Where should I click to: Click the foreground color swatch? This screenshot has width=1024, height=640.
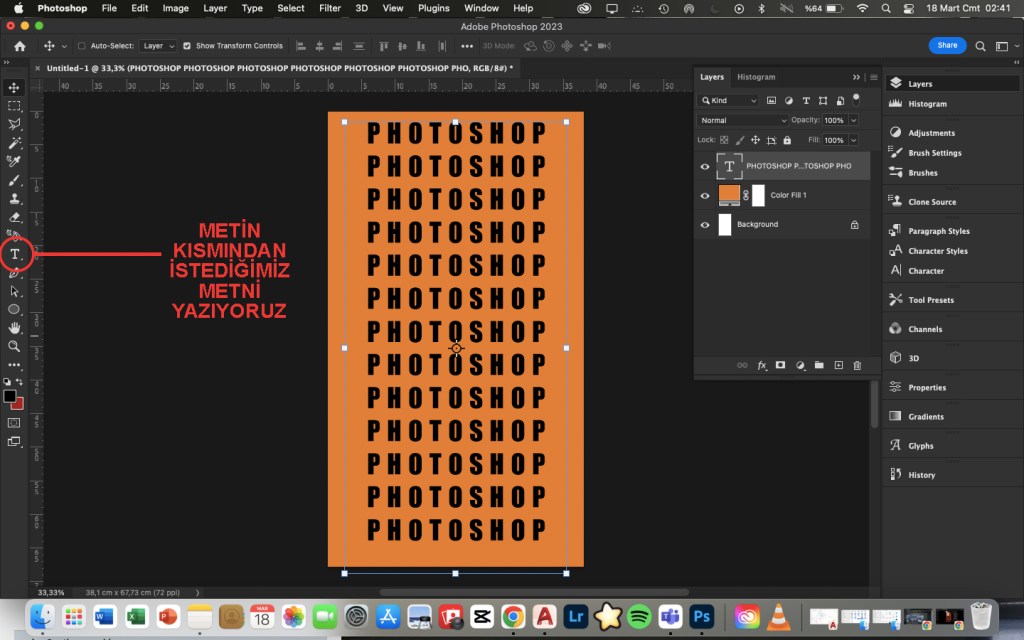pos(10,396)
